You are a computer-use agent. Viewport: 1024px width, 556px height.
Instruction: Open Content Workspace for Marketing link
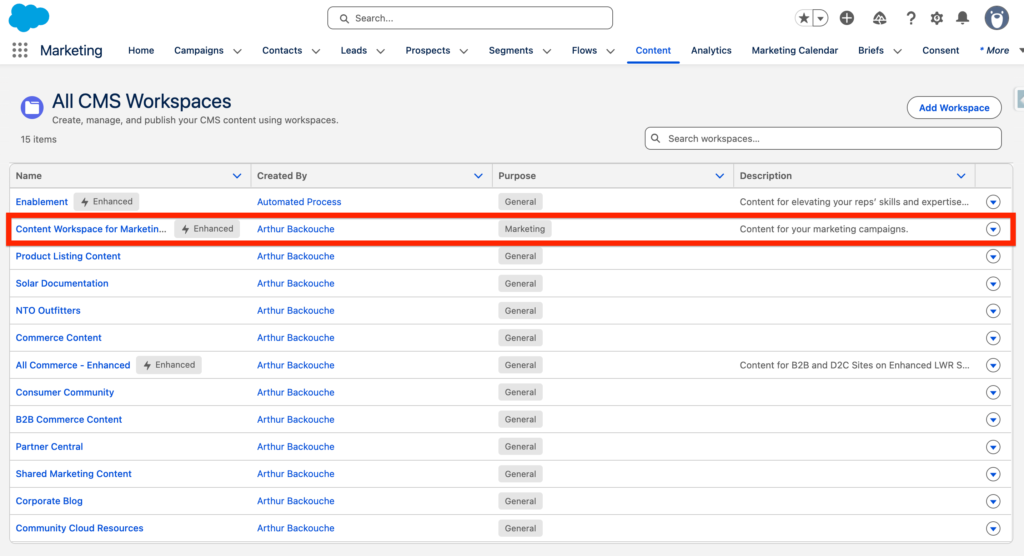tap(91, 229)
